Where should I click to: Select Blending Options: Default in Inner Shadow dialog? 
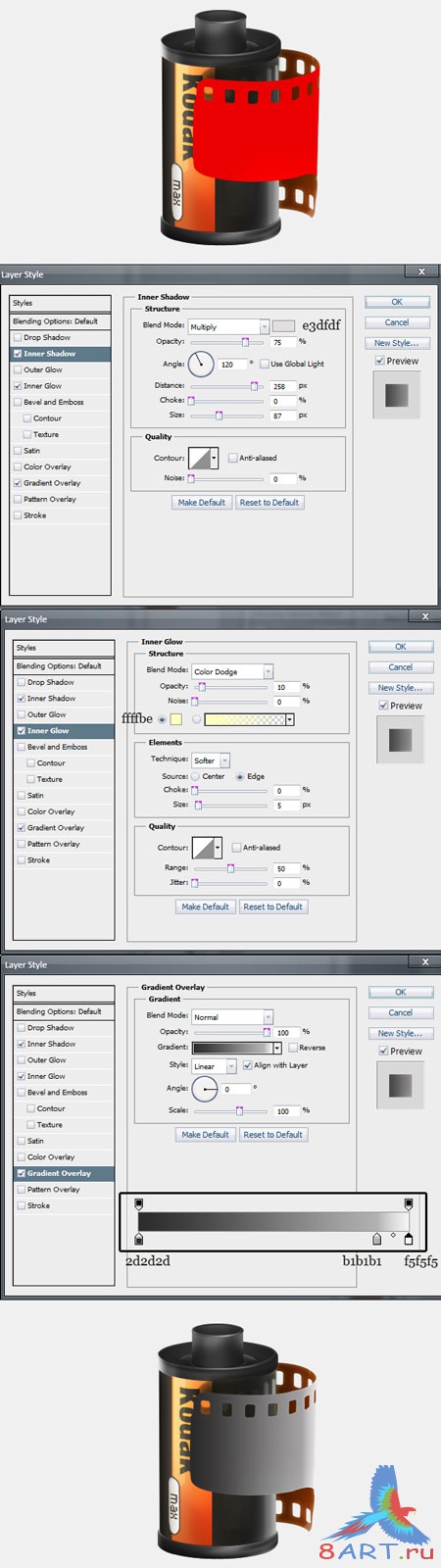coord(62,321)
